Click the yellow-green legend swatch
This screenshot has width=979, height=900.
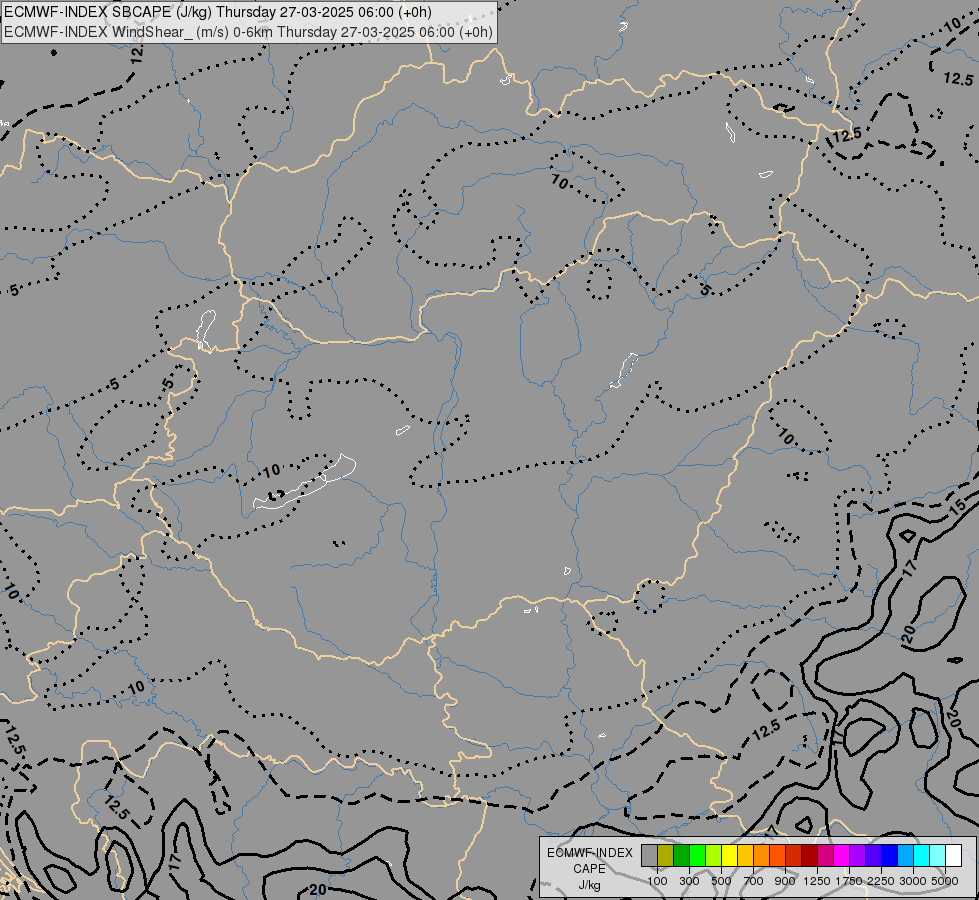[x=713, y=855]
